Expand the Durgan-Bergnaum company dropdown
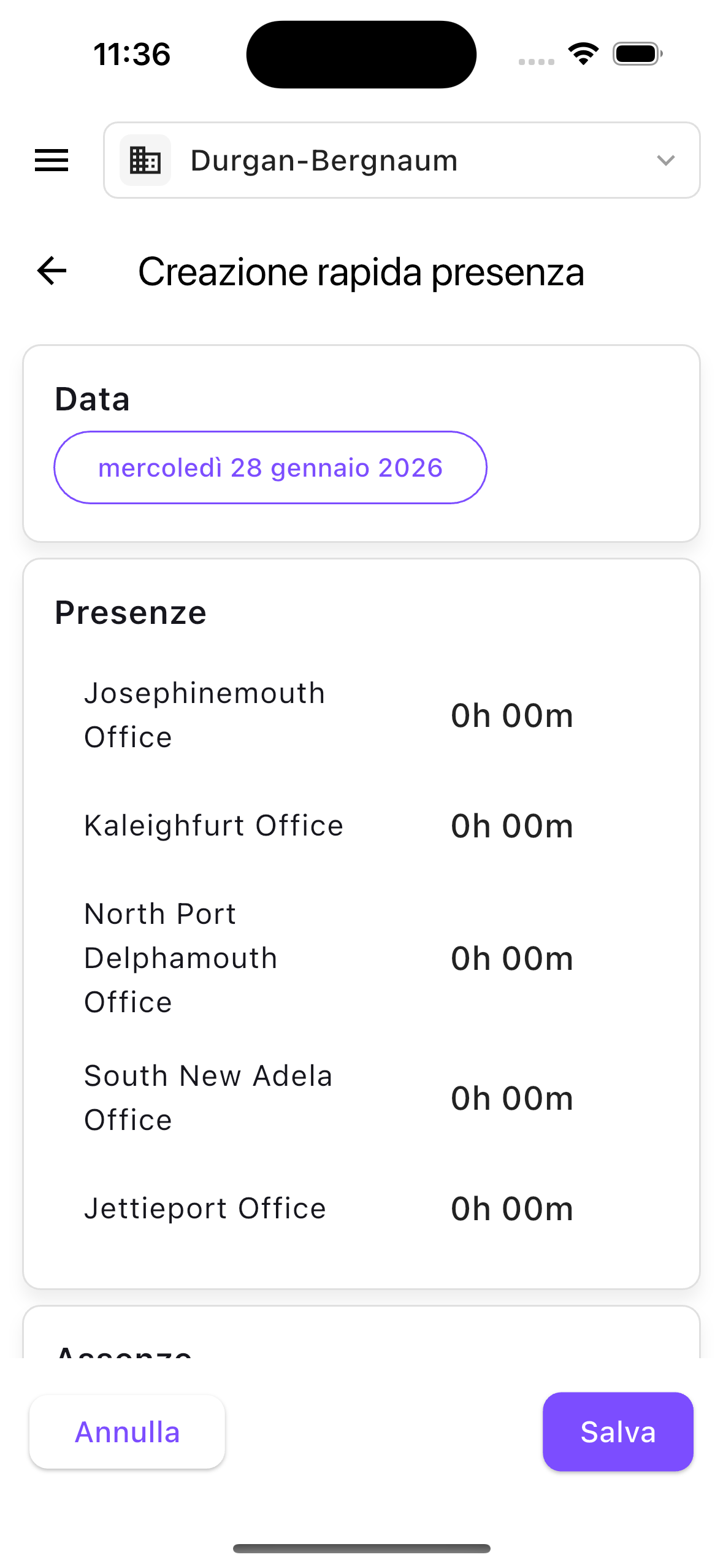Image resolution: width=723 pixels, height=1568 pixels. (x=665, y=160)
